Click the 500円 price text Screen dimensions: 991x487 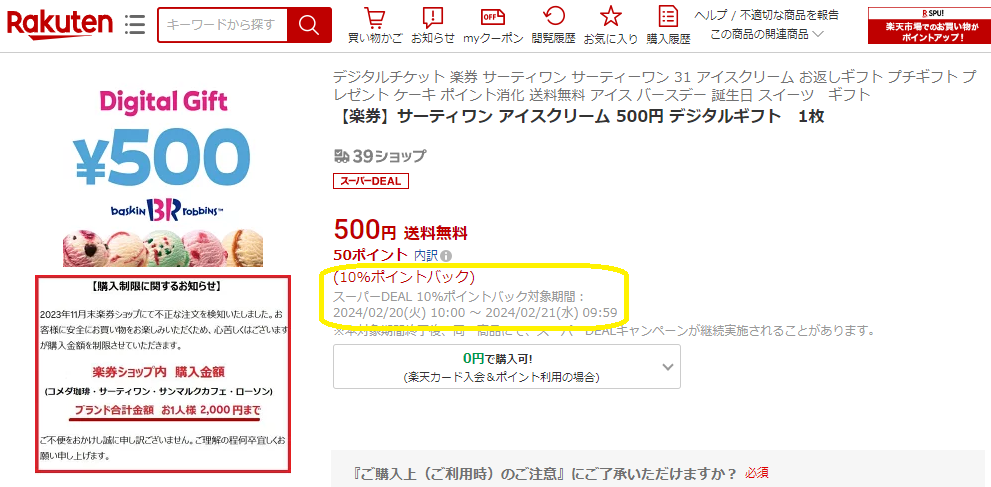pyautogui.click(x=365, y=230)
